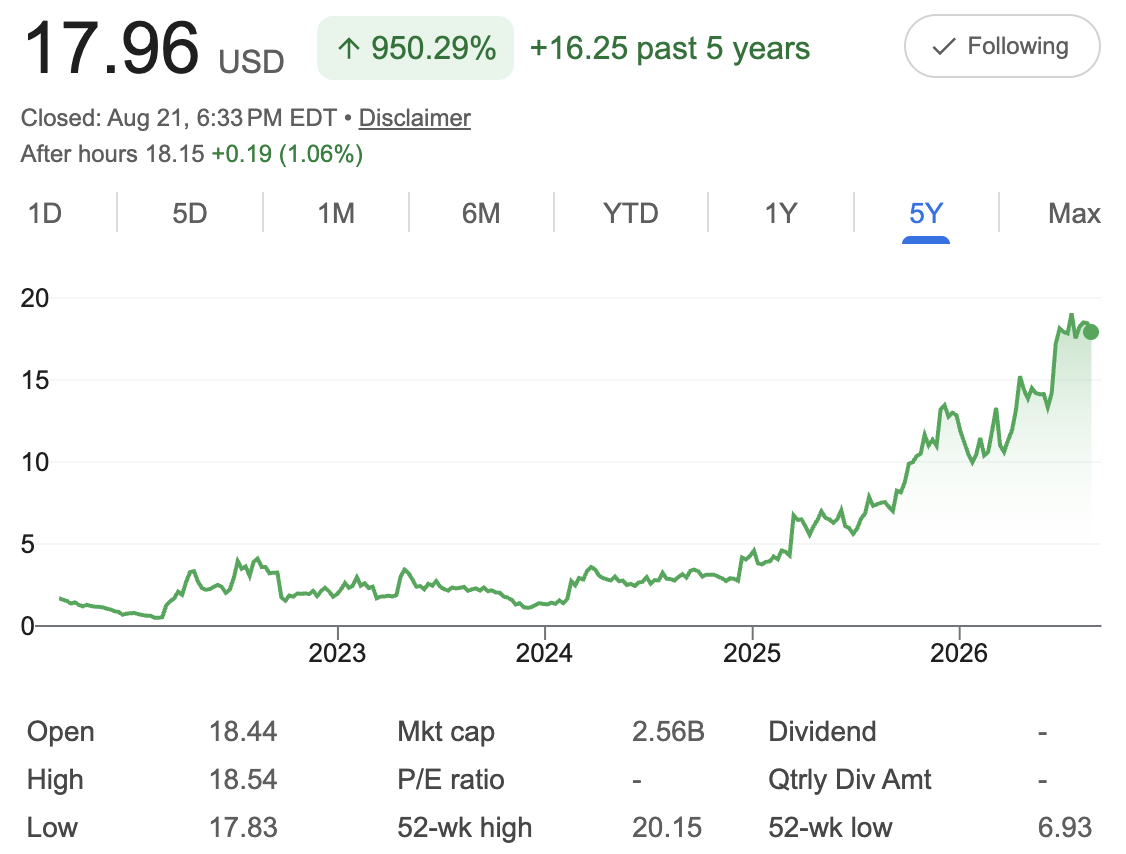This screenshot has height=854, width=1126.
Task: Click the 52-wk high value 20.15
Action: tap(666, 827)
